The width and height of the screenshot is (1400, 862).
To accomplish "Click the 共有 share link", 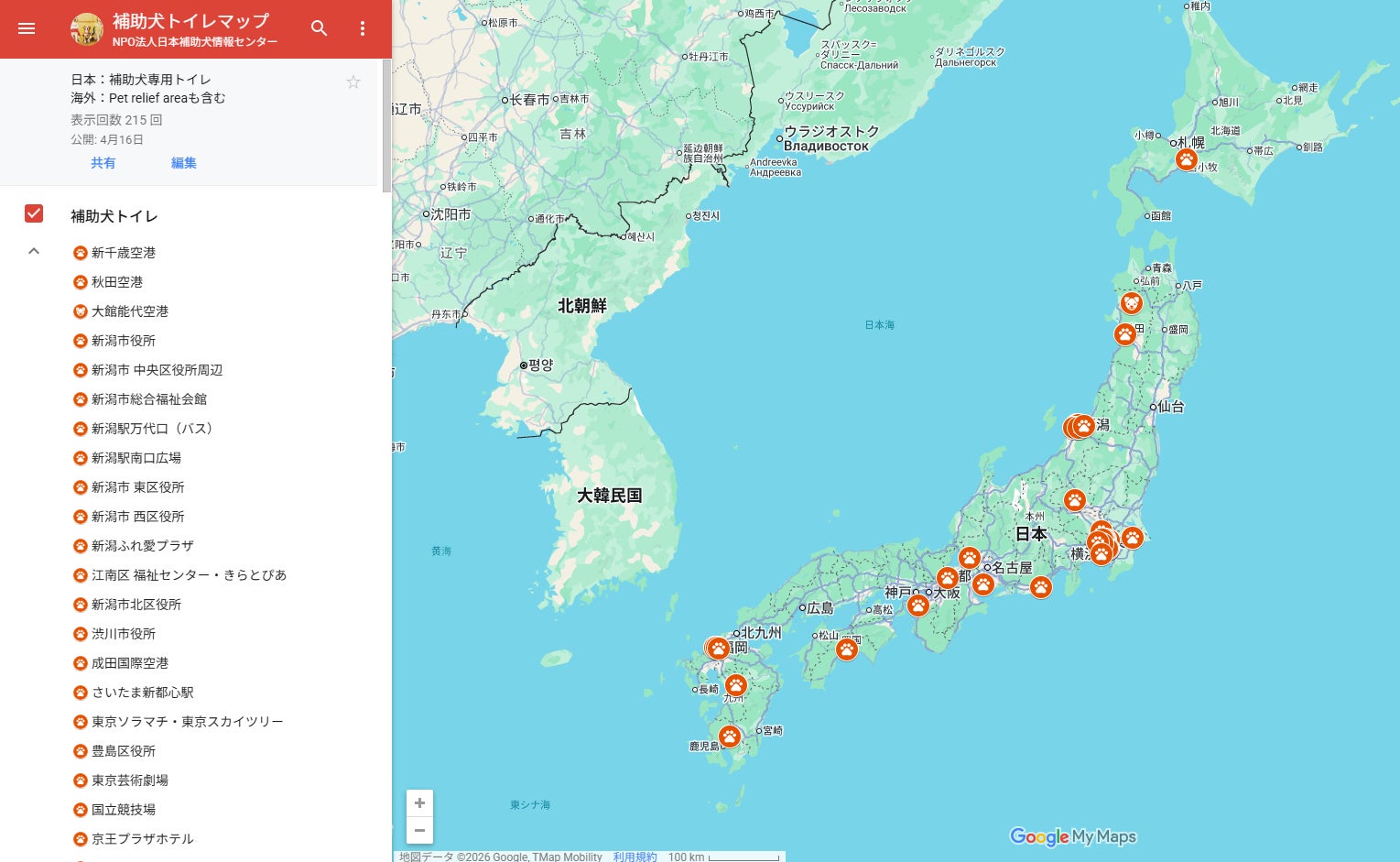I will pos(103,163).
